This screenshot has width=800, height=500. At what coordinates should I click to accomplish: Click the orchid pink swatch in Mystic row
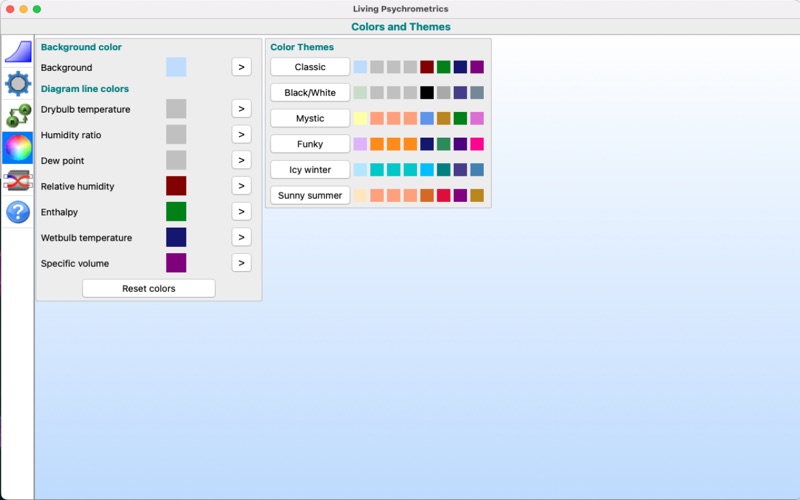pos(477,118)
